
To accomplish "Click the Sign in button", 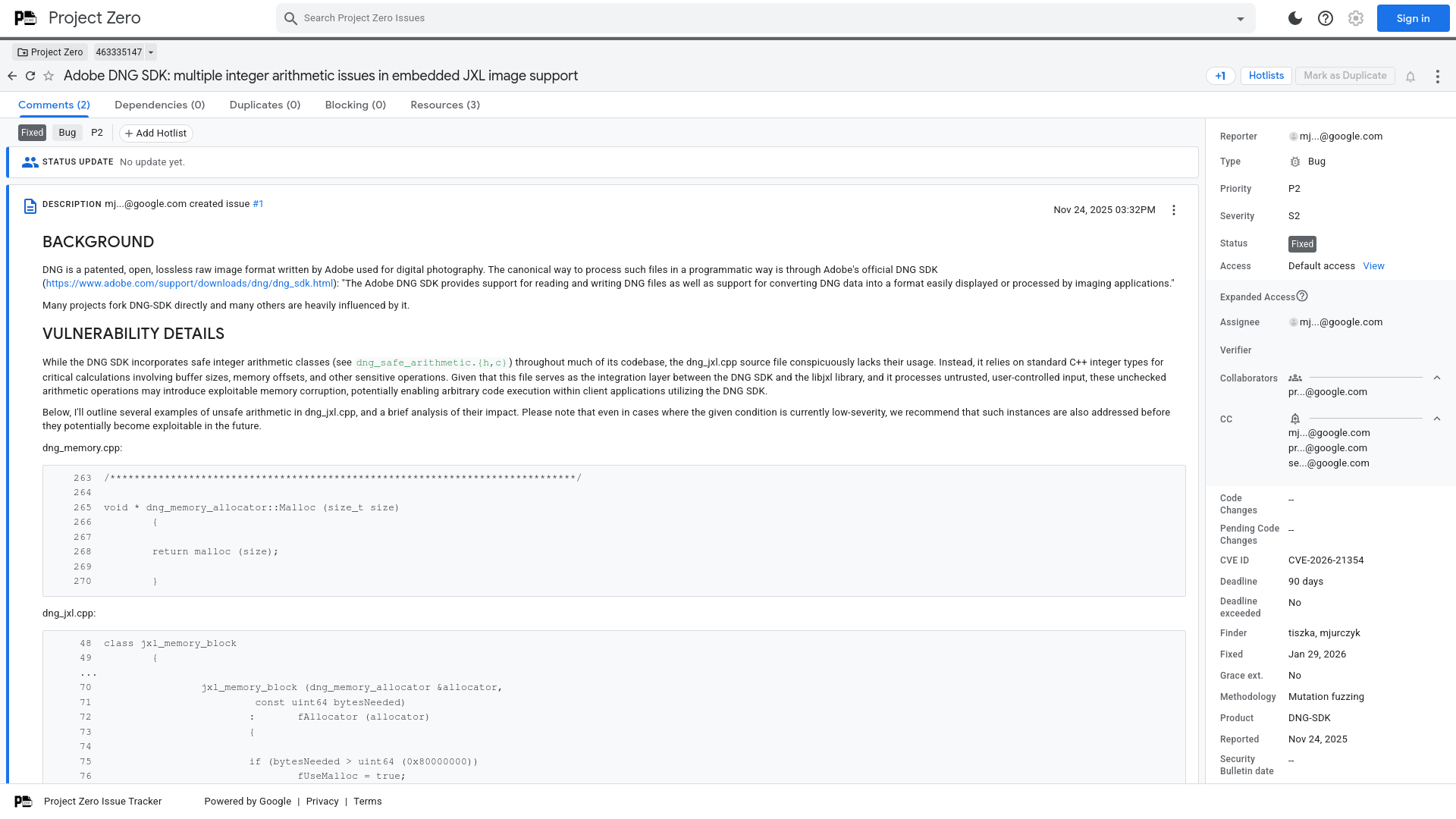I will 1412,18.
